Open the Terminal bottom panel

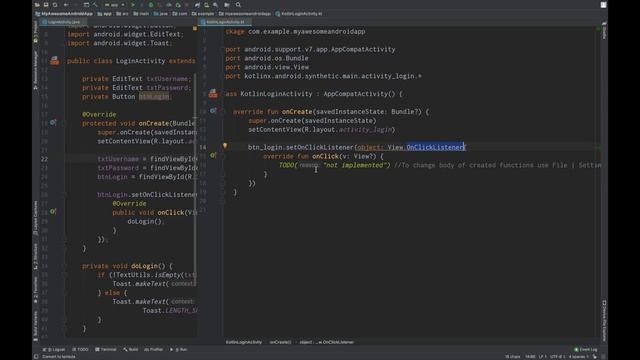(x=106, y=349)
